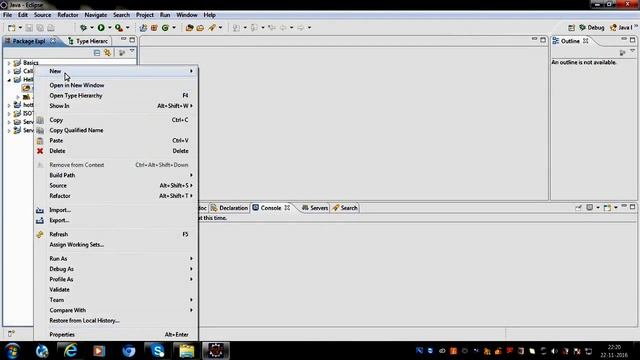Open the Debug As submenu
Image resolution: width=640 pixels, height=360 pixels.
[x=116, y=269]
